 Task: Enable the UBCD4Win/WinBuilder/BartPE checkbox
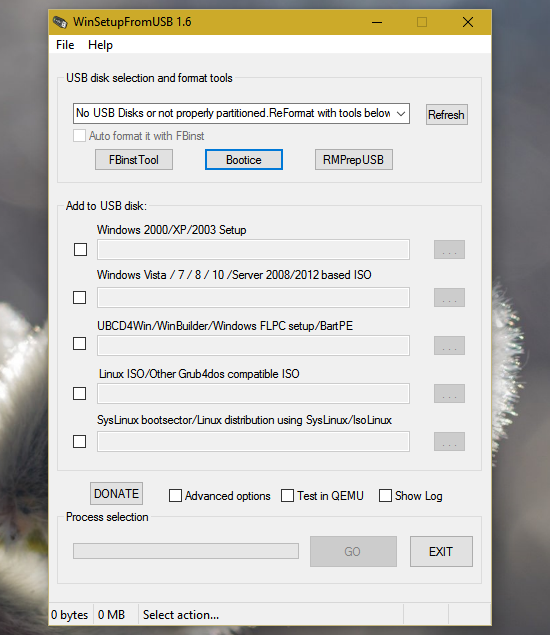(x=79, y=343)
